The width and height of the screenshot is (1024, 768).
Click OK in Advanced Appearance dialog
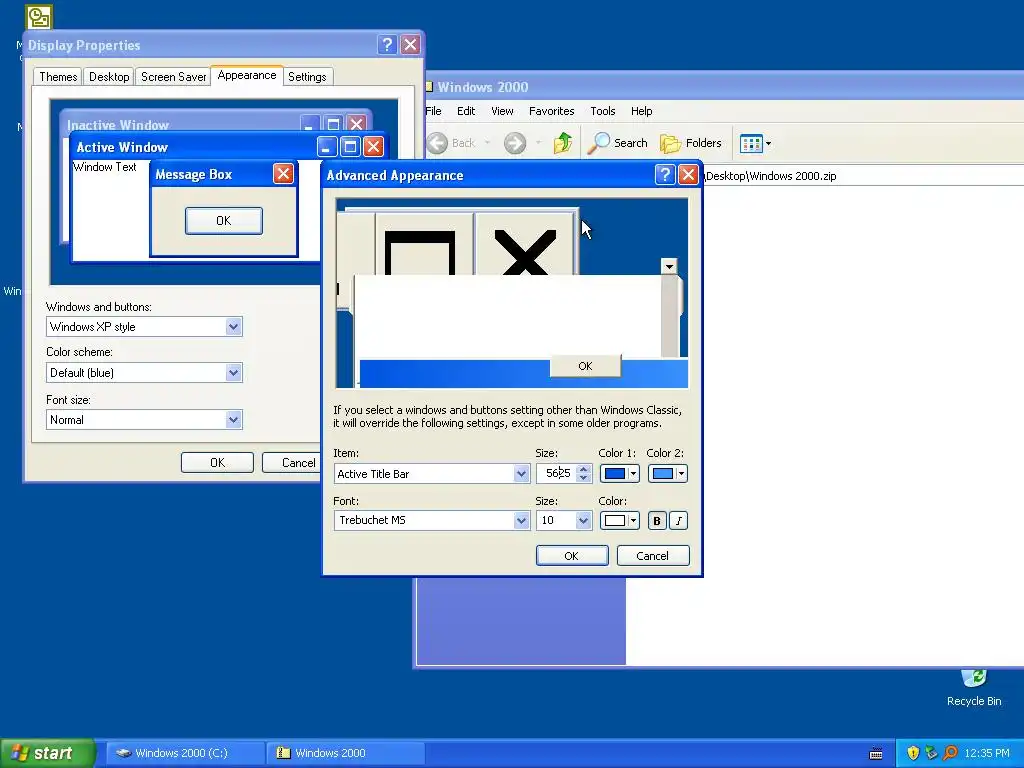[571, 556]
